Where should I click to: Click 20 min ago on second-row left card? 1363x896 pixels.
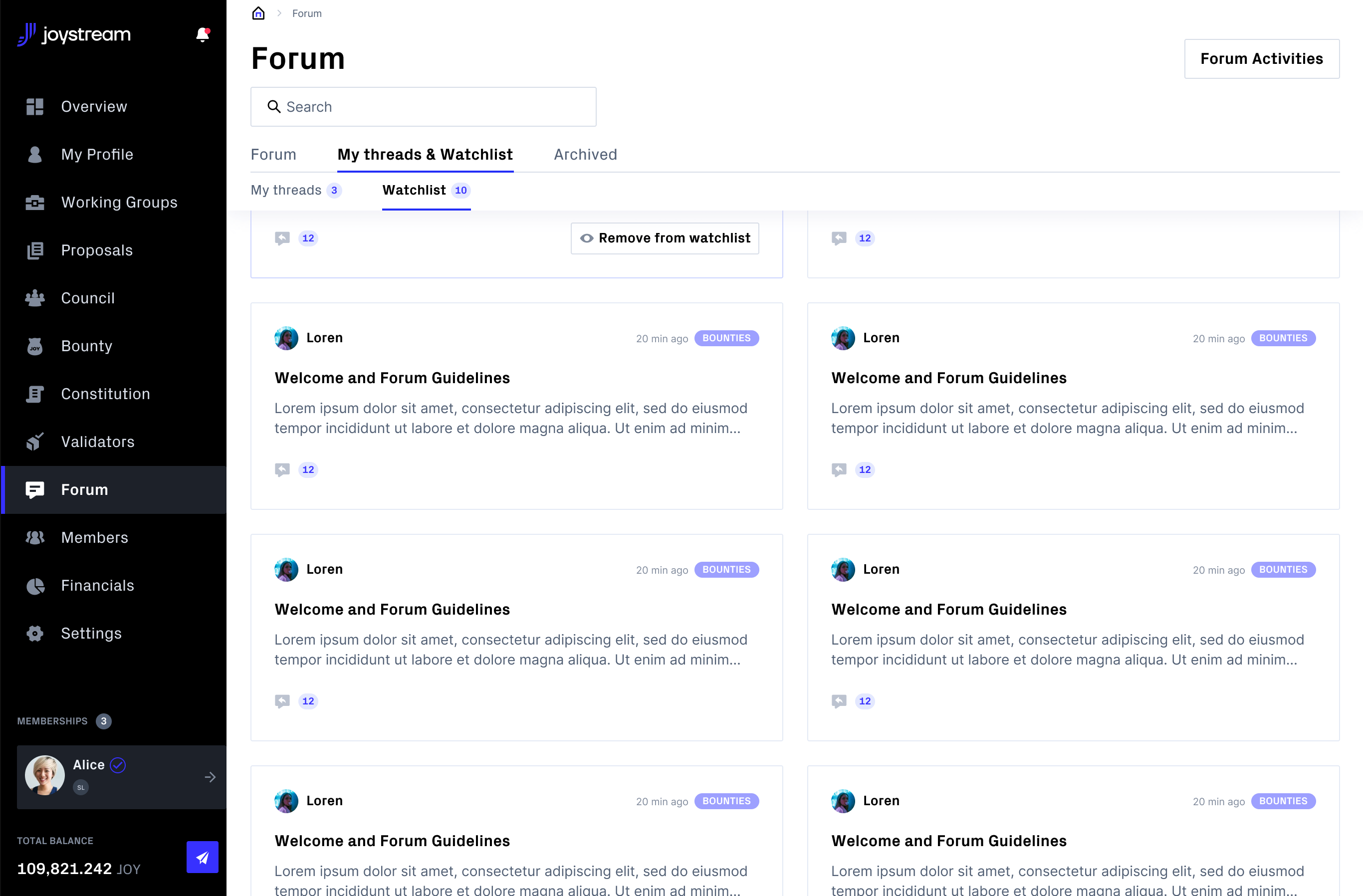662,338
